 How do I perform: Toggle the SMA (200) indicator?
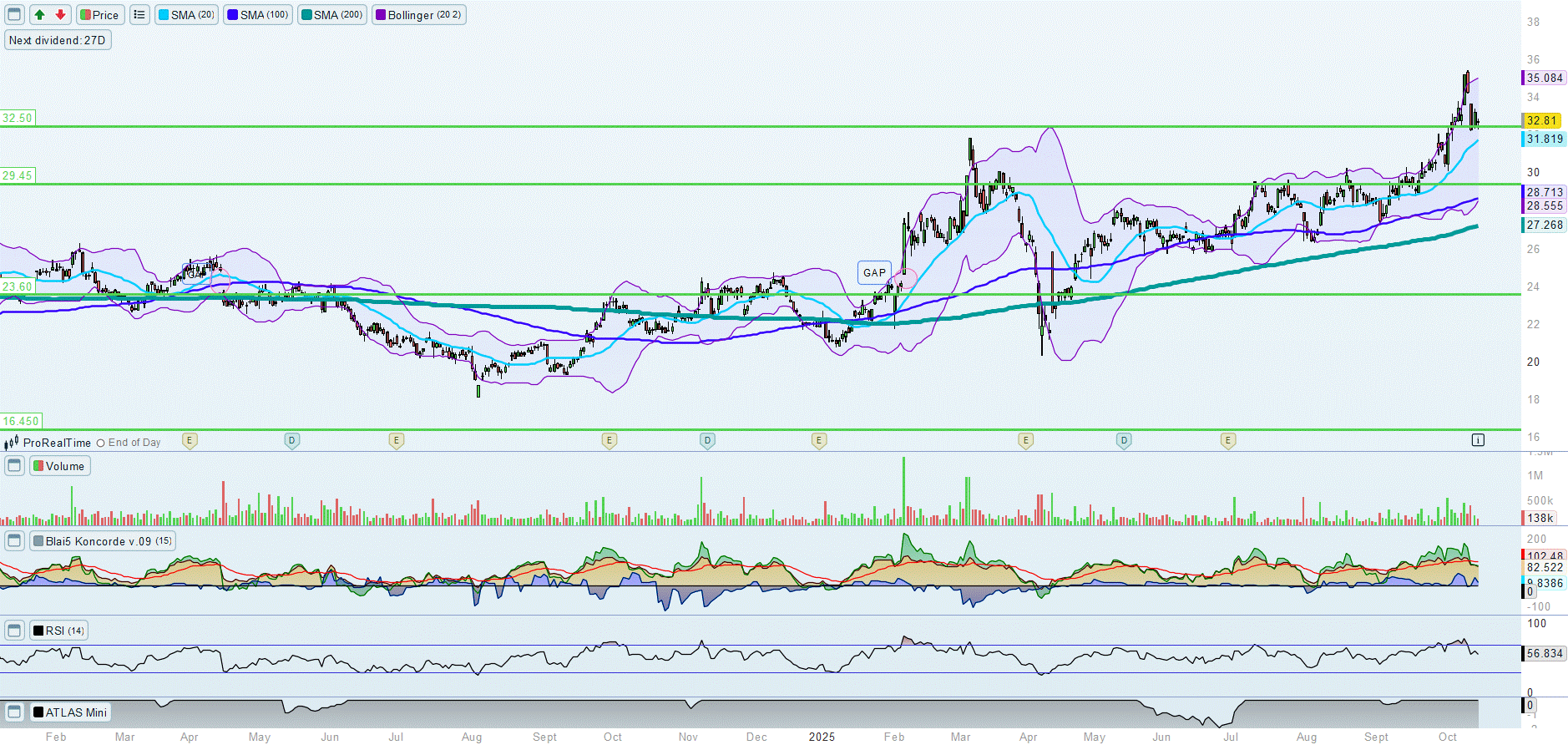coord(331,15)
